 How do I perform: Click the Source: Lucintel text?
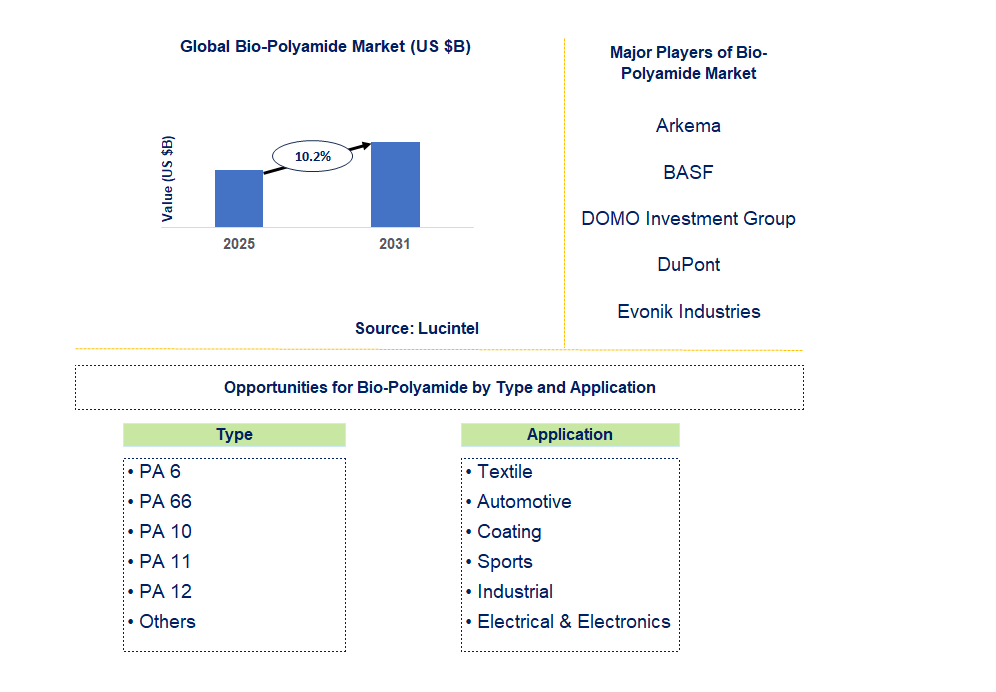click(x=417, y=329)
